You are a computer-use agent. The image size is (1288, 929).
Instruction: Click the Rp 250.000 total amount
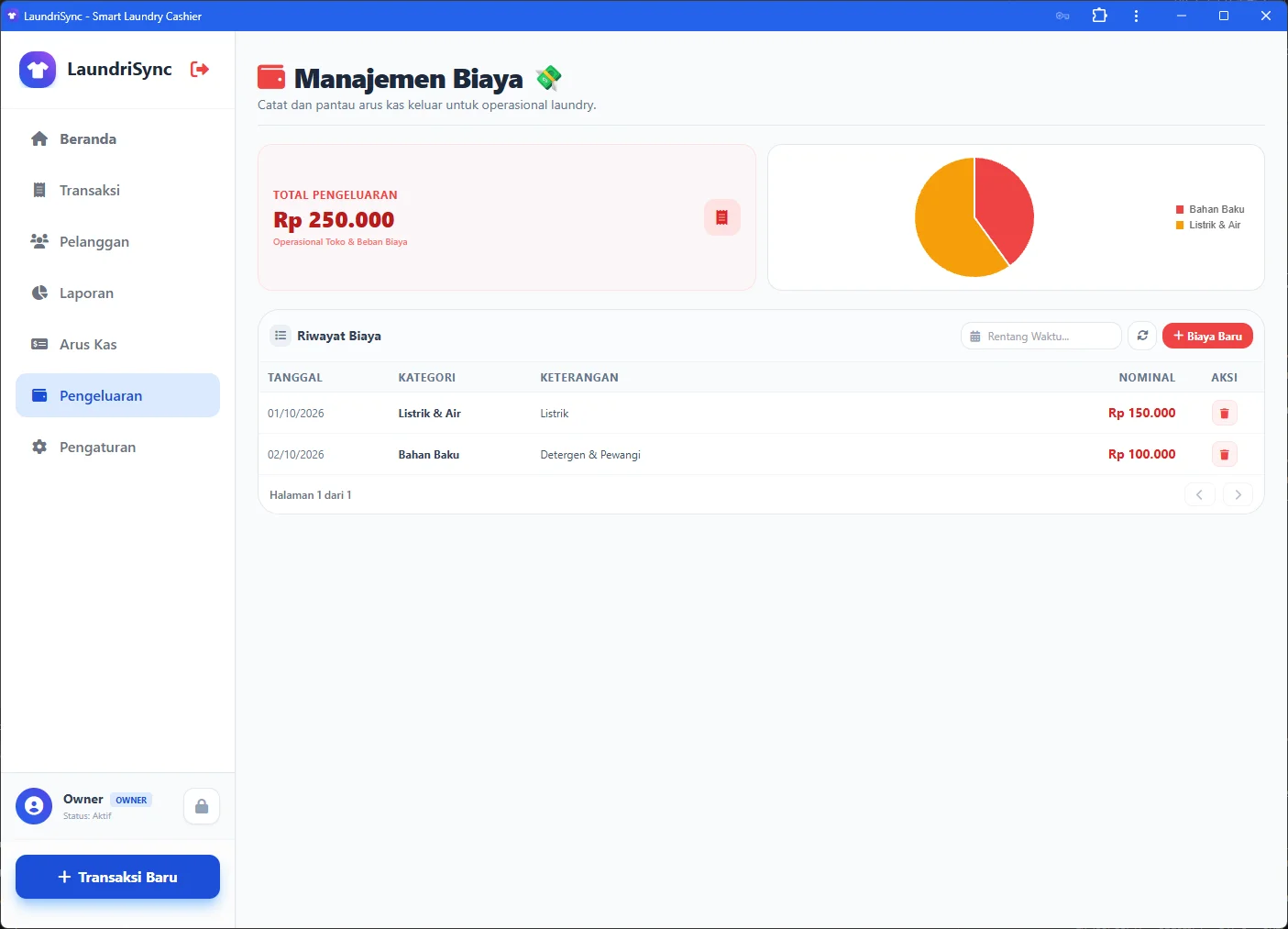click(334, 220)
